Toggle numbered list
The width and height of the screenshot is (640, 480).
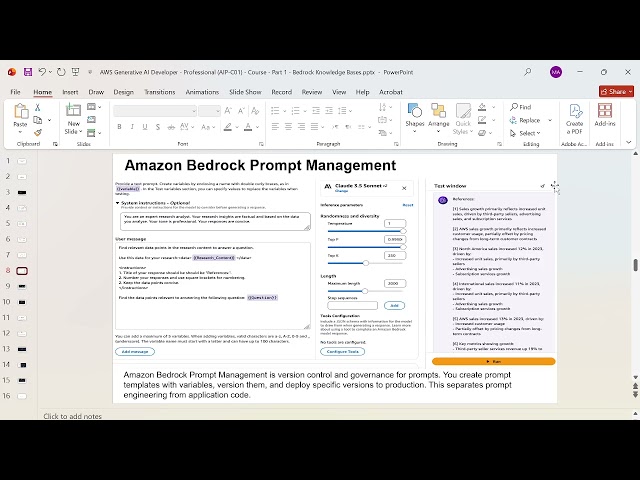[296, 111]
